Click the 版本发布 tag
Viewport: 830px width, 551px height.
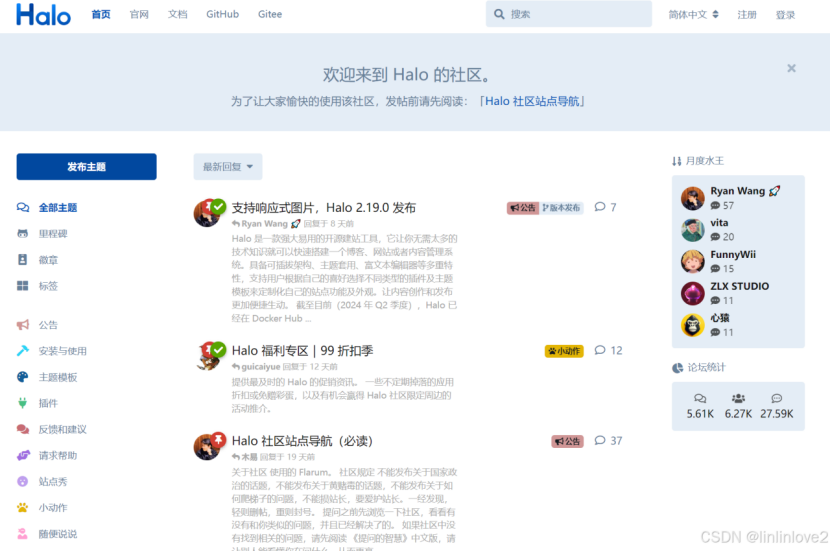pos(561,207)
